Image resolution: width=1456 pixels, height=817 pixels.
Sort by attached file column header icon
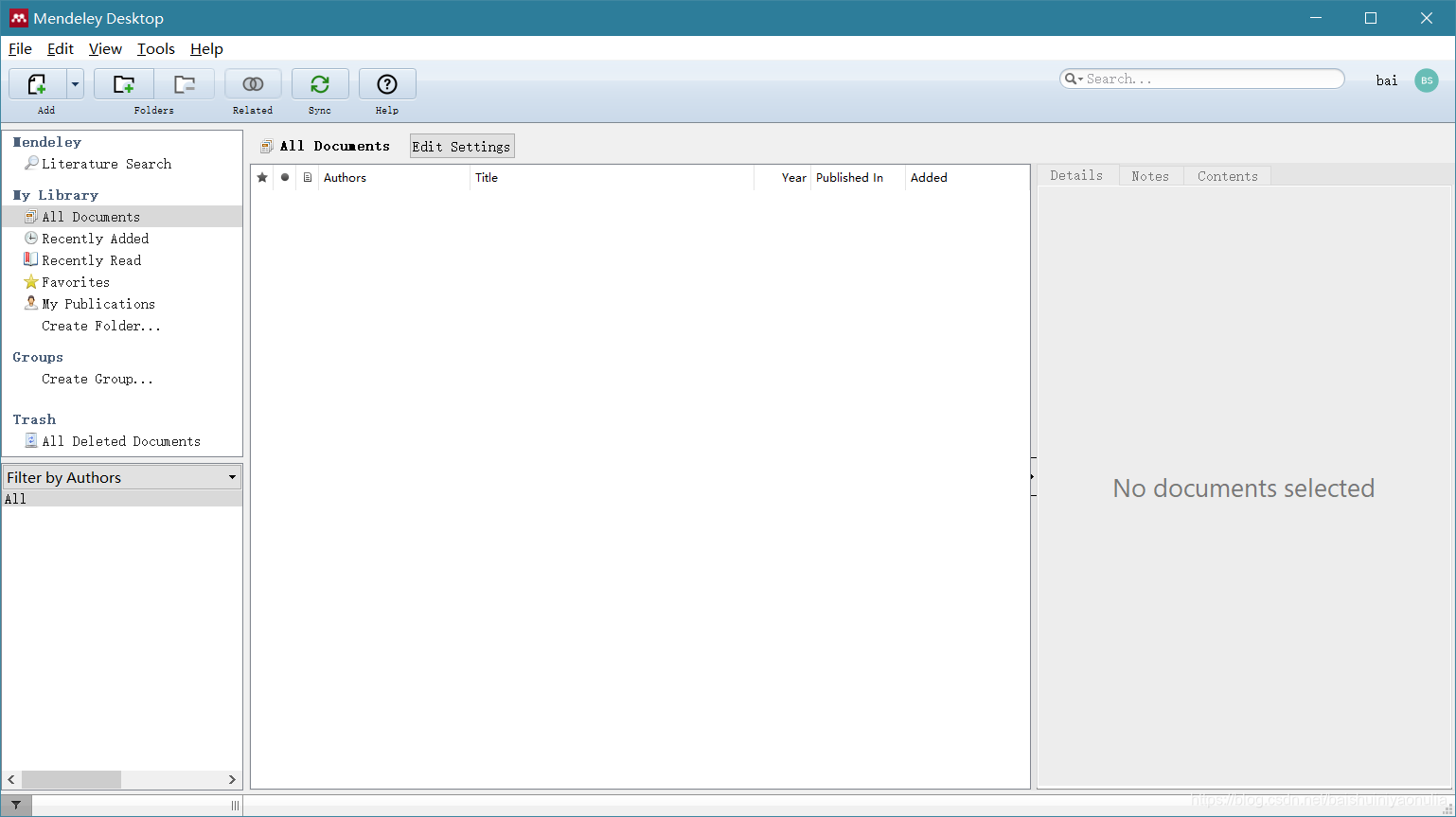(x=308, y=177)
